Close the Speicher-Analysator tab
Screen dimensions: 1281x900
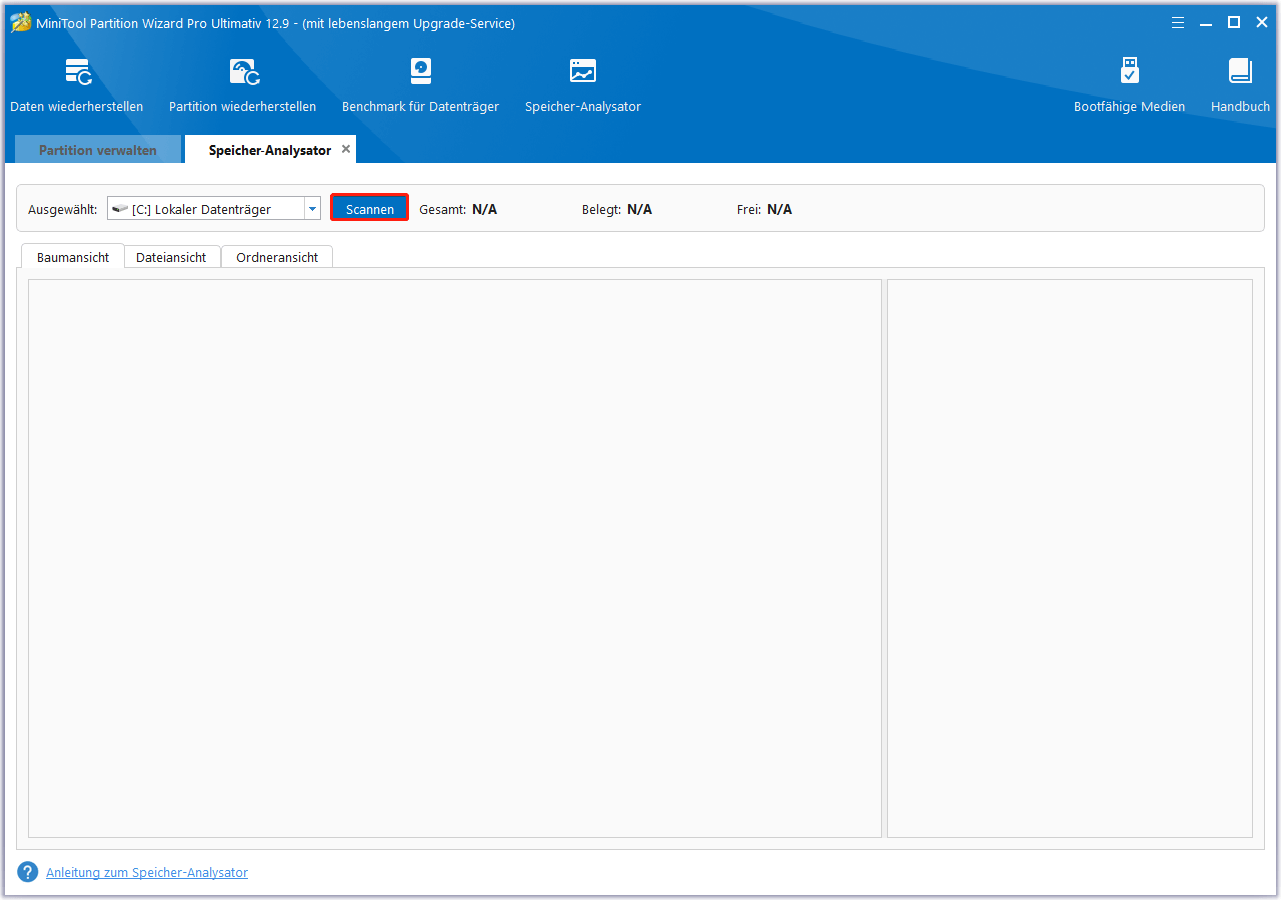346,149
